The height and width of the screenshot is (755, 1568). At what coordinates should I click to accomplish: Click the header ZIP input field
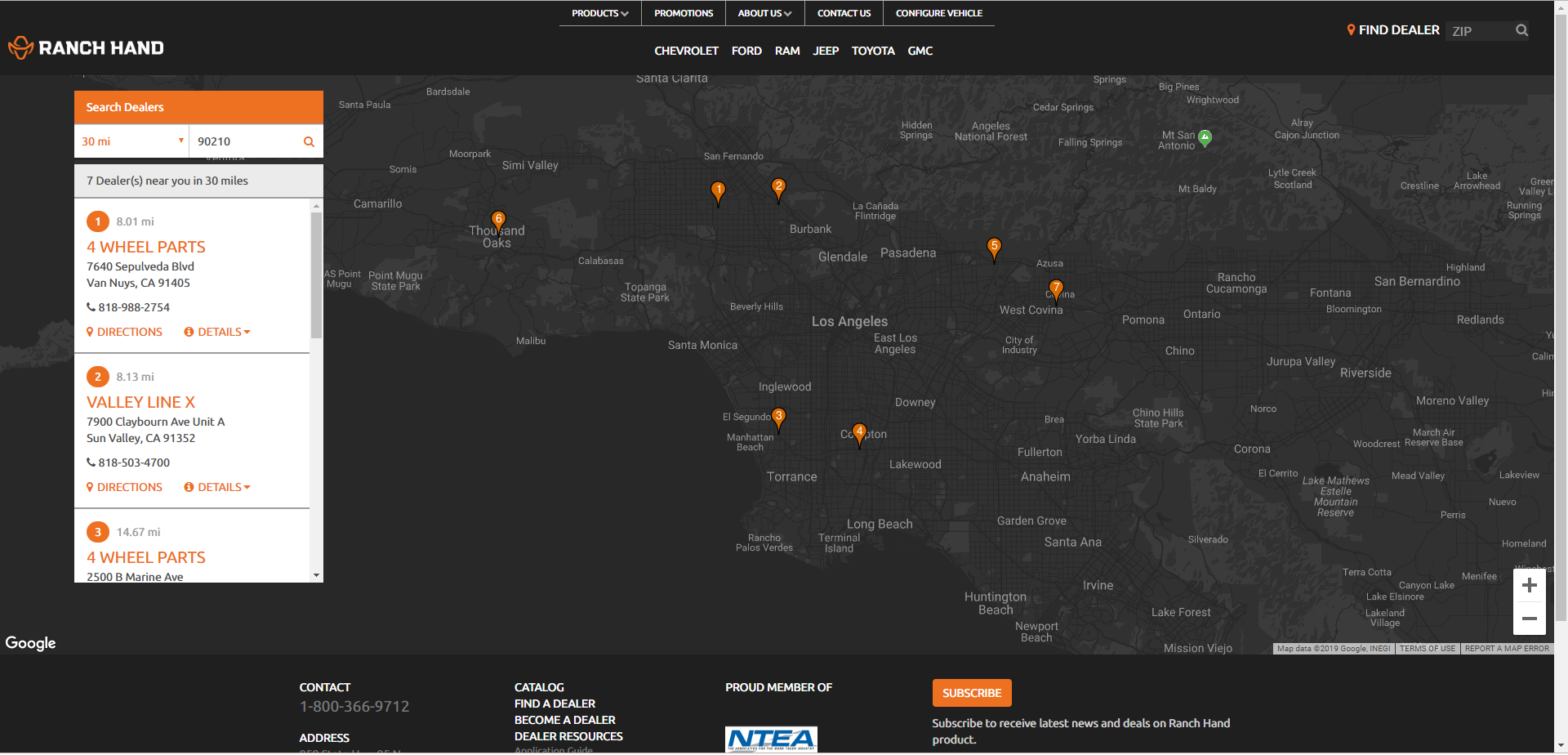1480,31
